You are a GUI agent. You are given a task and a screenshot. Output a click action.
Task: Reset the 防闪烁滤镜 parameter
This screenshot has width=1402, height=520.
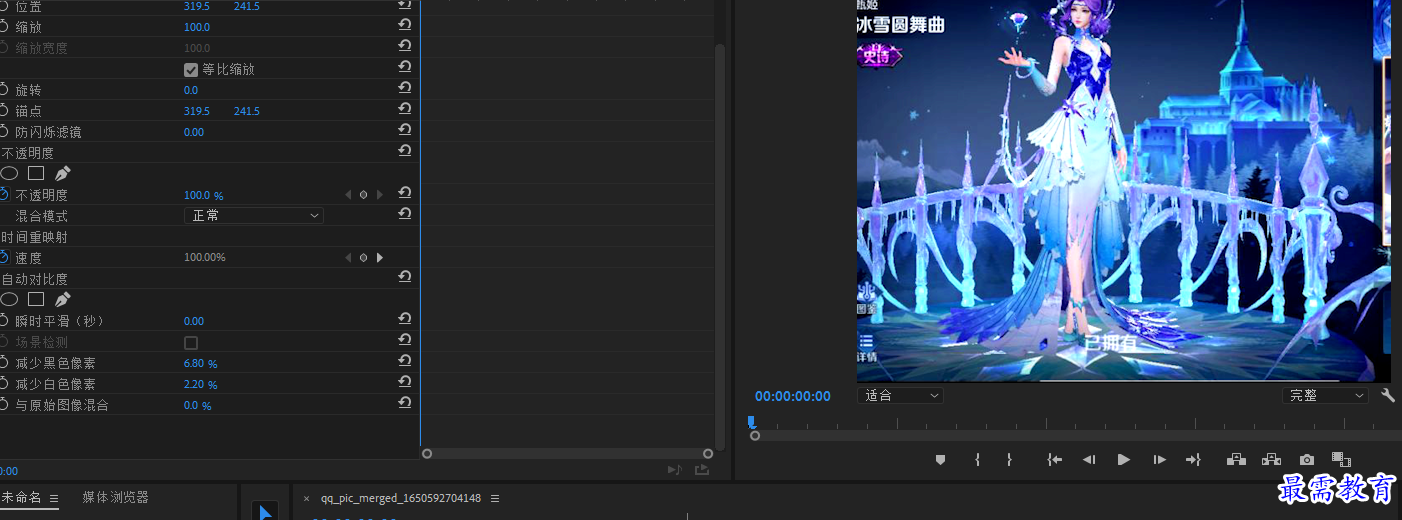[404, 130]
